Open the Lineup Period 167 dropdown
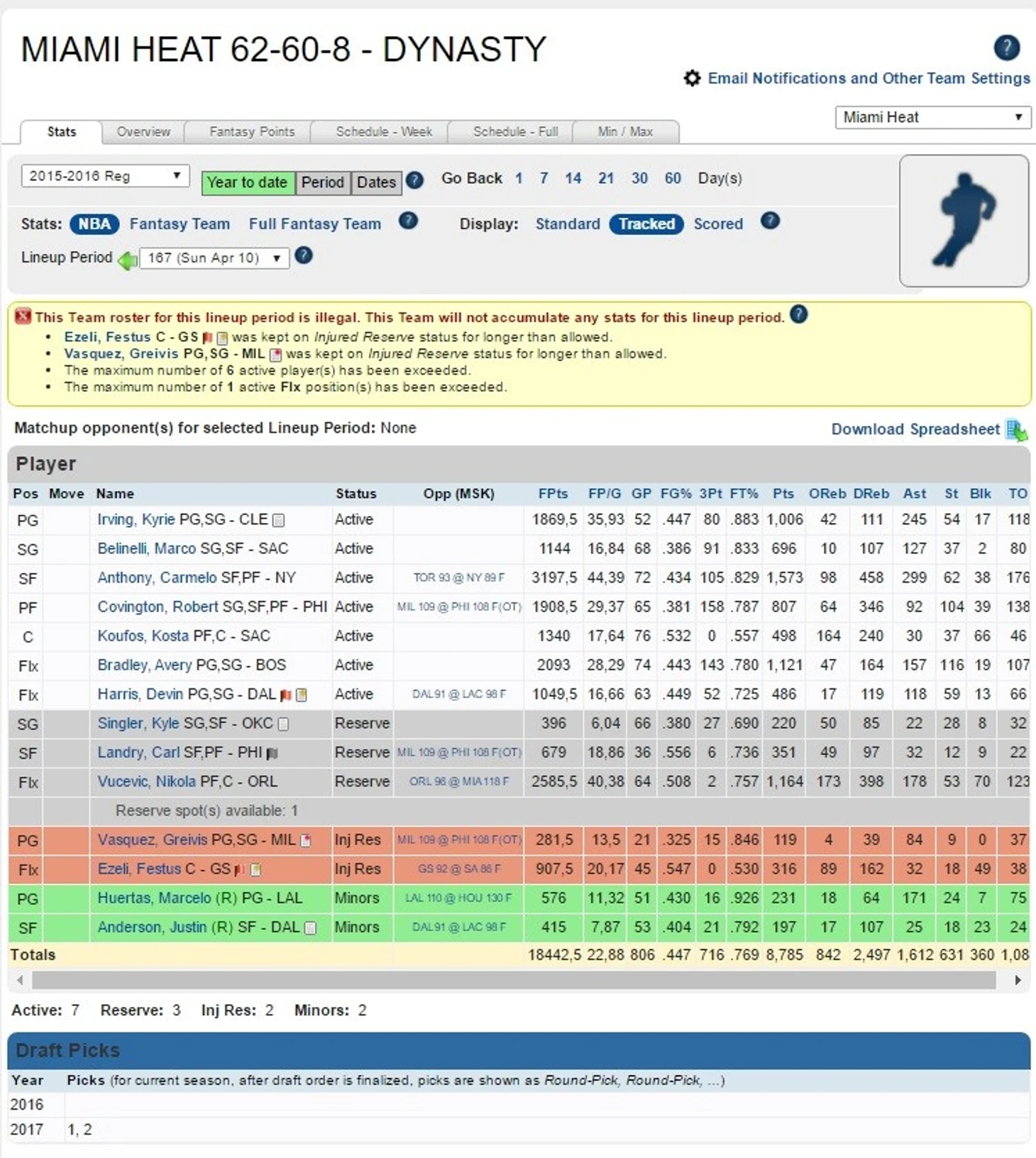This screenshot has width=1036, height=1158. pyautogui.click(x=214, y=258)
